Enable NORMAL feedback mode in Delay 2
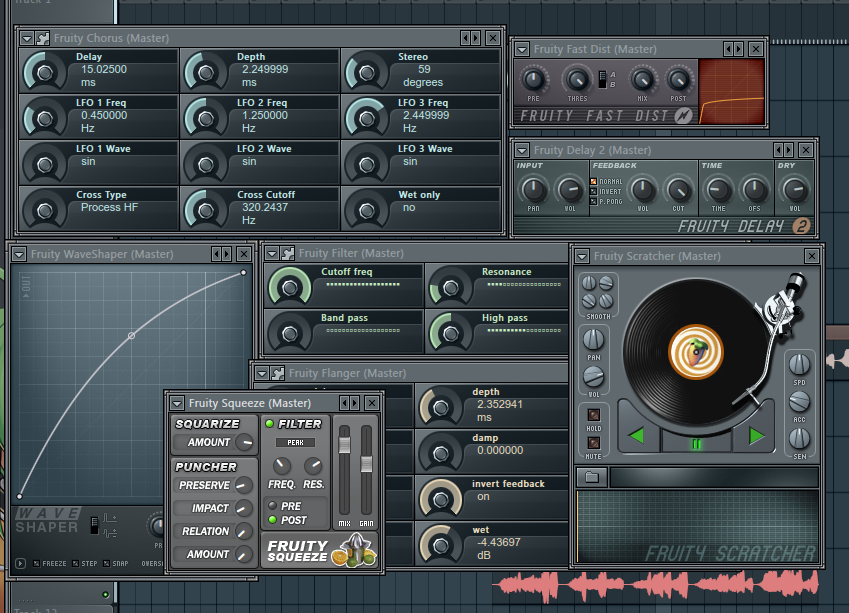The height and width of the screenshot is (613, 849). 594,181
